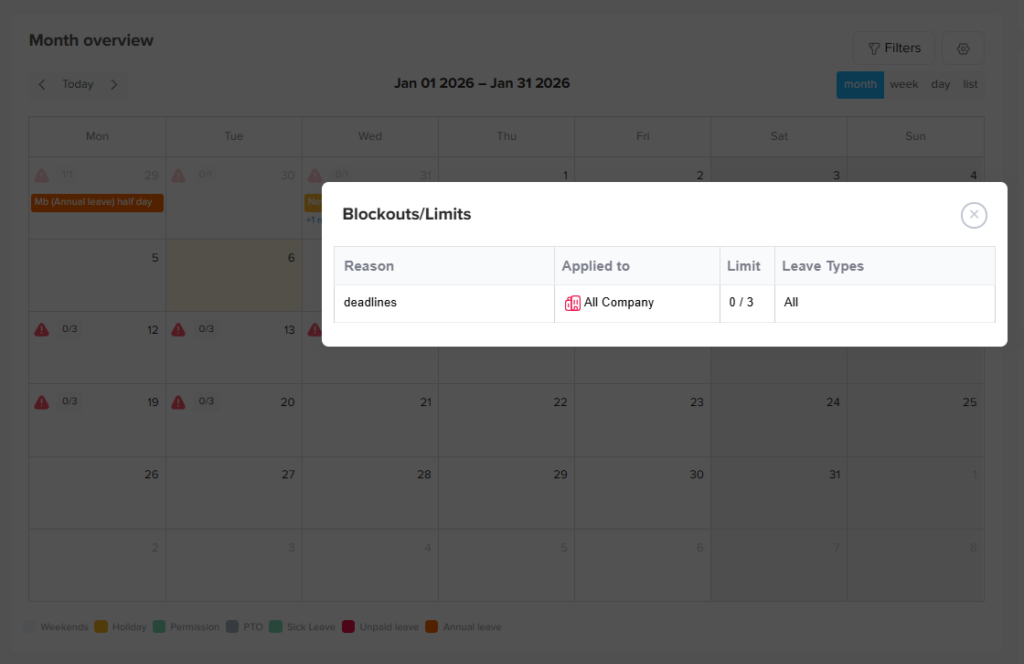Image resolution: width=1024 pixels, height=664 pixels.
Task: Click warning icon on January 19
Action: 42,402
